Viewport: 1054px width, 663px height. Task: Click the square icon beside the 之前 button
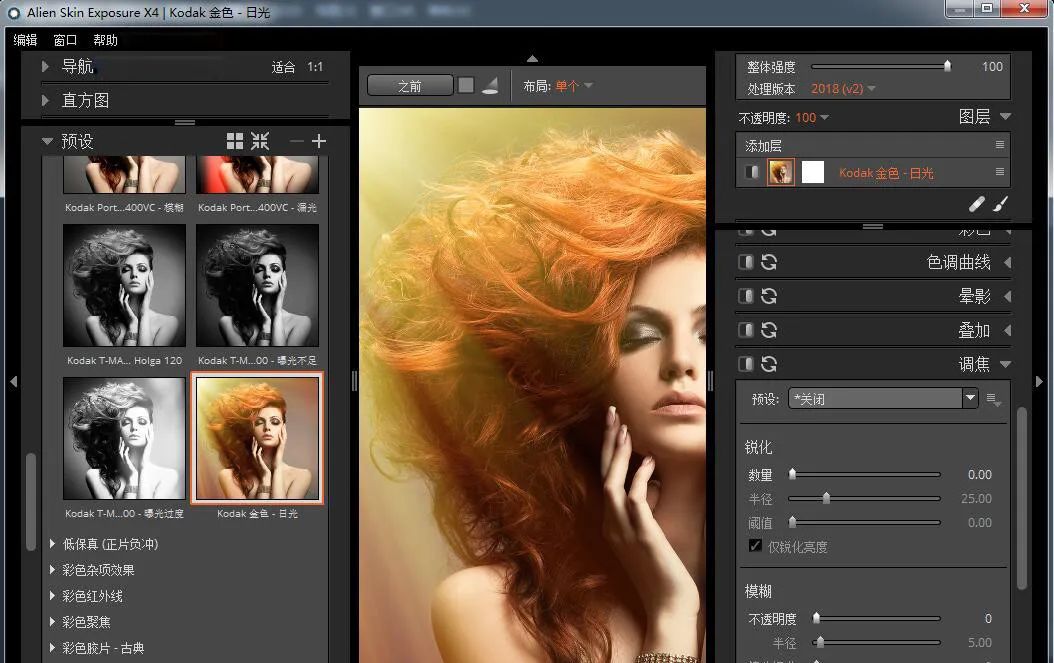pos(466,85)
